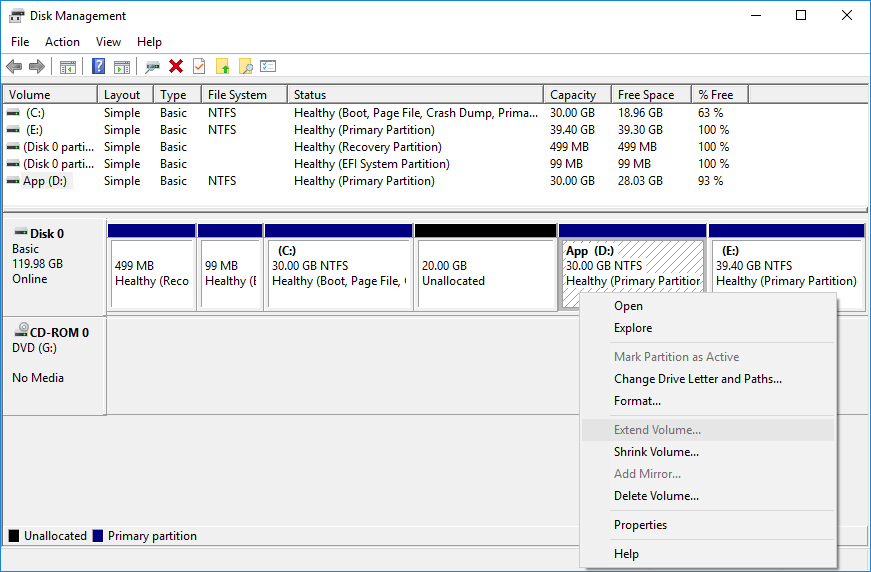Click the folder with magnifier icon
871x572 pixels.
[x=245, y=66]
